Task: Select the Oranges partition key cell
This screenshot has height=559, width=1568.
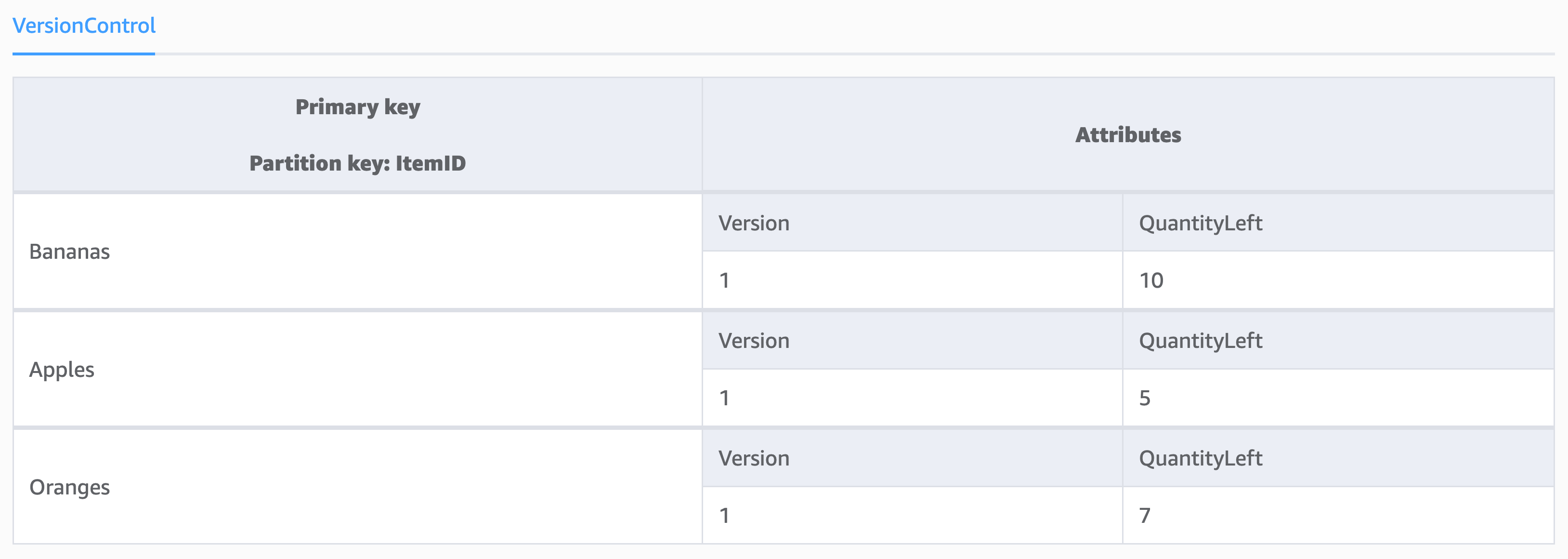Action: coord(70,487)
